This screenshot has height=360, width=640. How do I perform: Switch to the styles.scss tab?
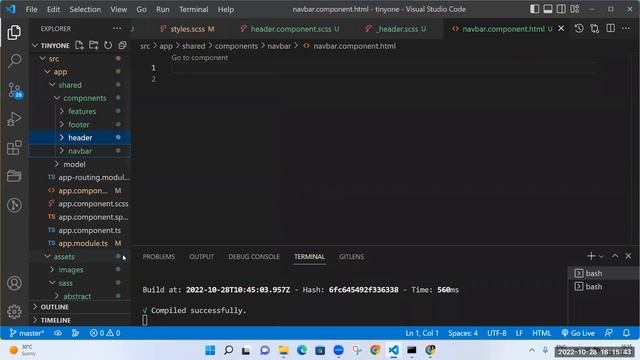point(187,29)
